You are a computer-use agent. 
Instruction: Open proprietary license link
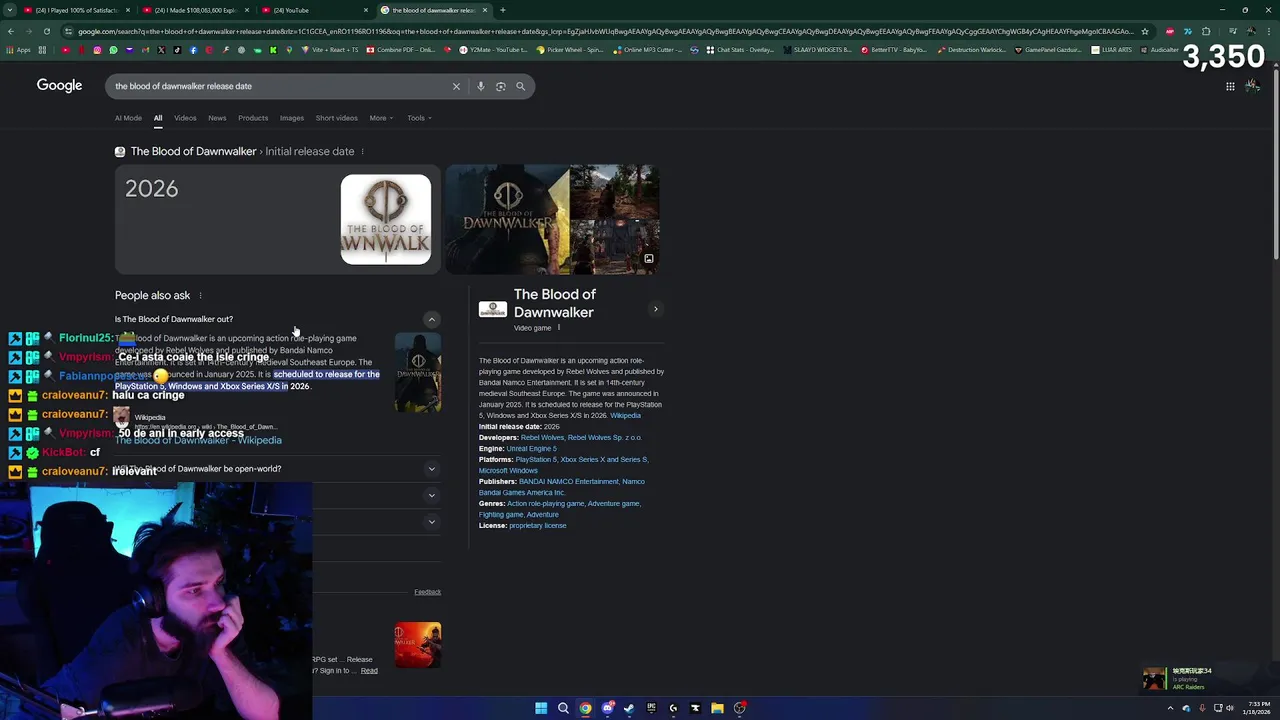(538, 526)
